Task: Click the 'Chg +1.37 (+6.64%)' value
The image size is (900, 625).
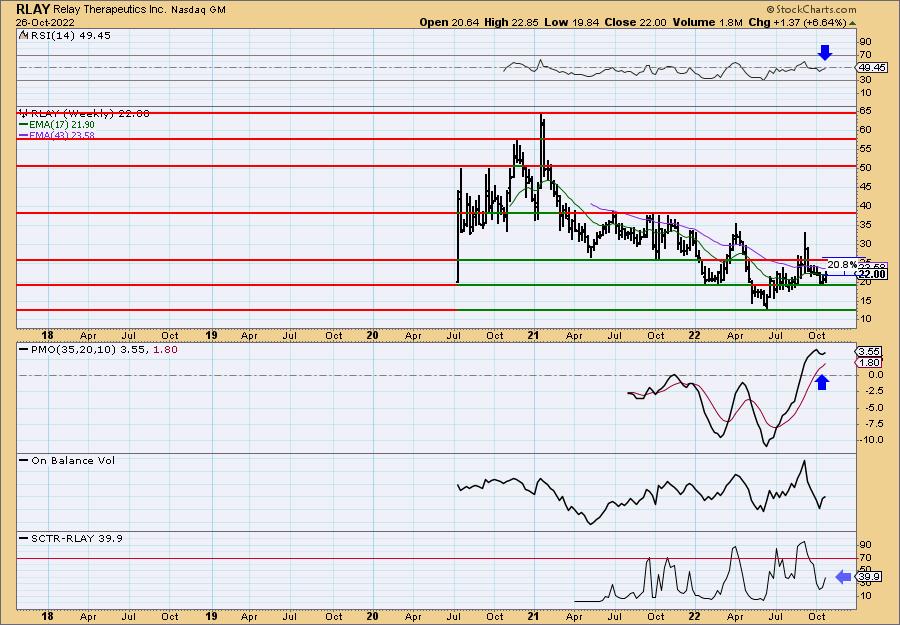Action: [x=797, y=22]
